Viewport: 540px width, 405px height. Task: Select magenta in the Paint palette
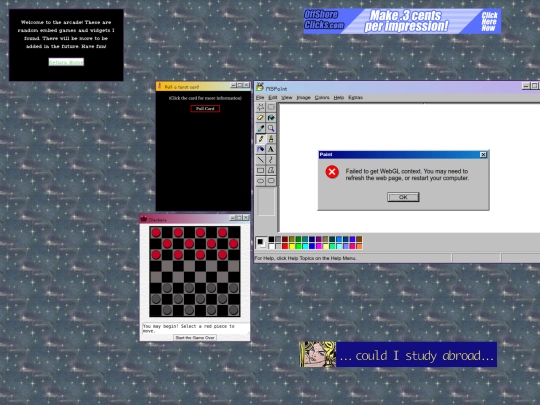(x=319, y=246)
